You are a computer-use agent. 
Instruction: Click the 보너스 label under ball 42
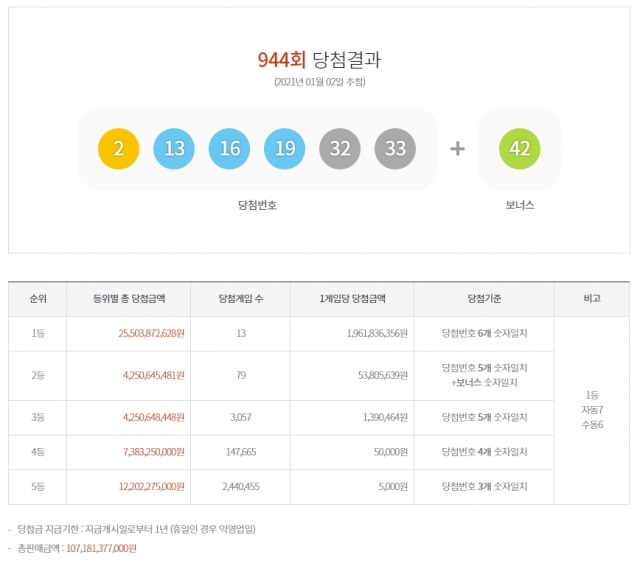[520, 205]
